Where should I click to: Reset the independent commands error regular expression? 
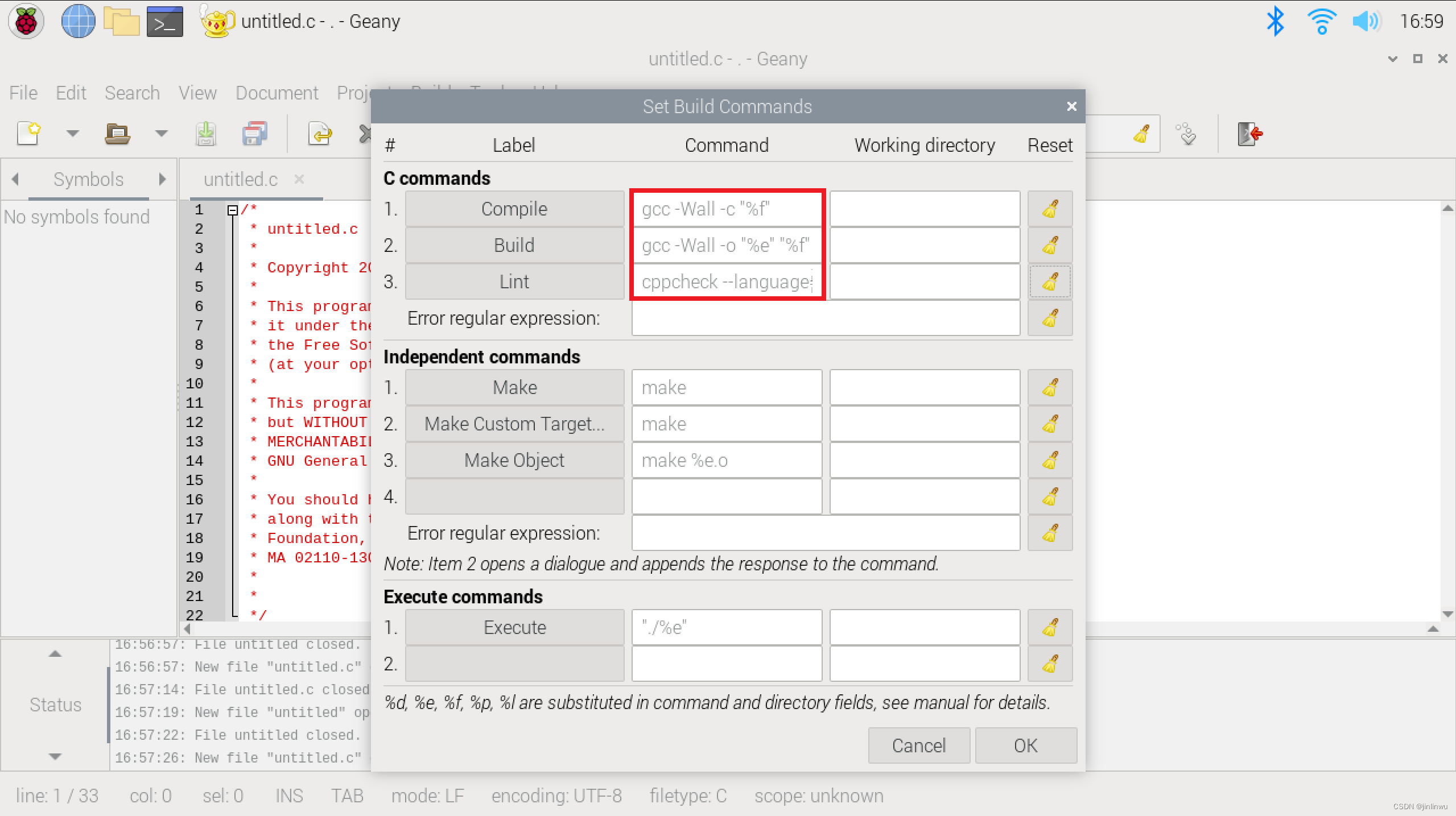[1050, 533]
